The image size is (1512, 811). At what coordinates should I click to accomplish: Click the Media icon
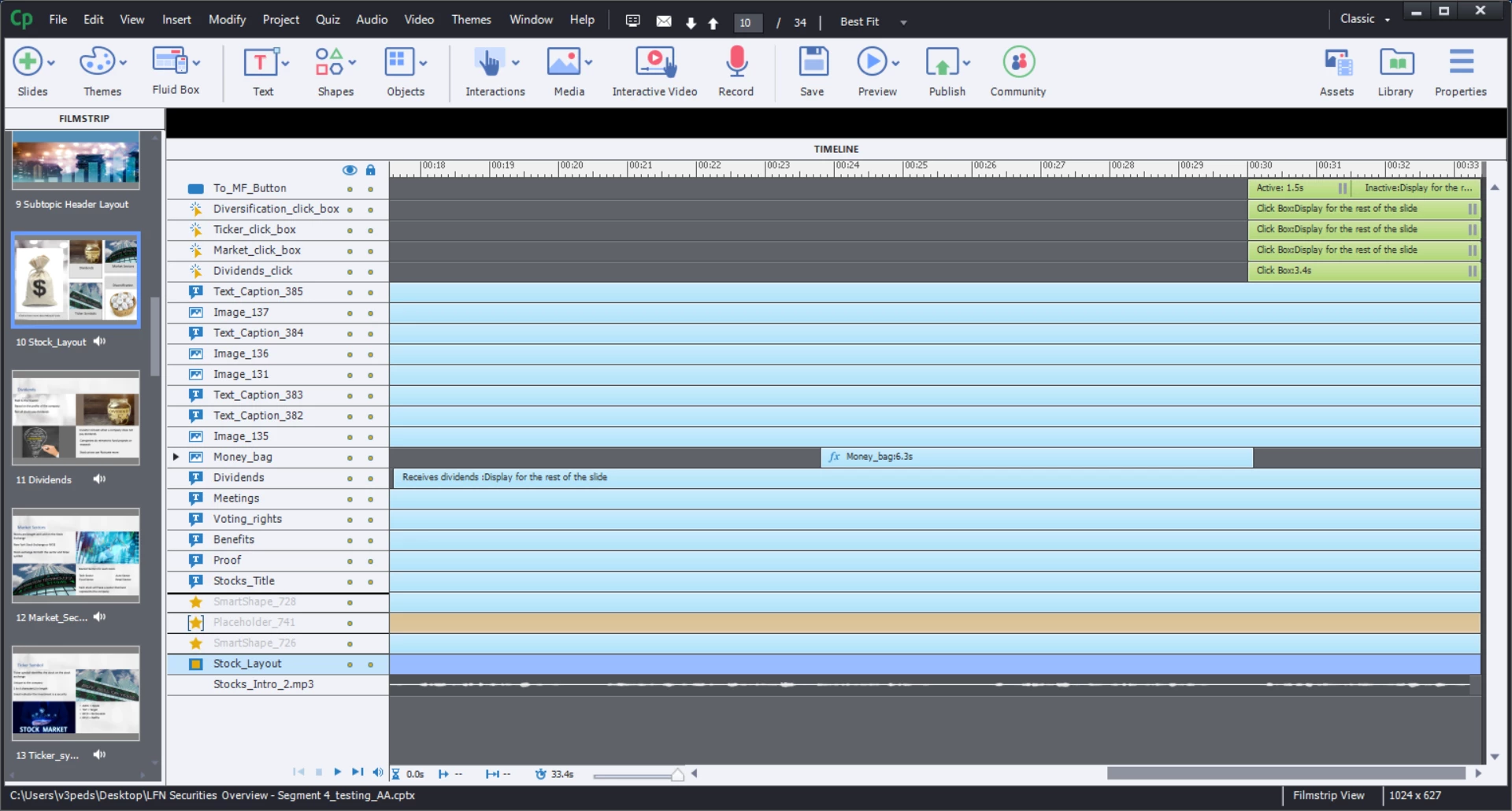click(x=564, y=61)
